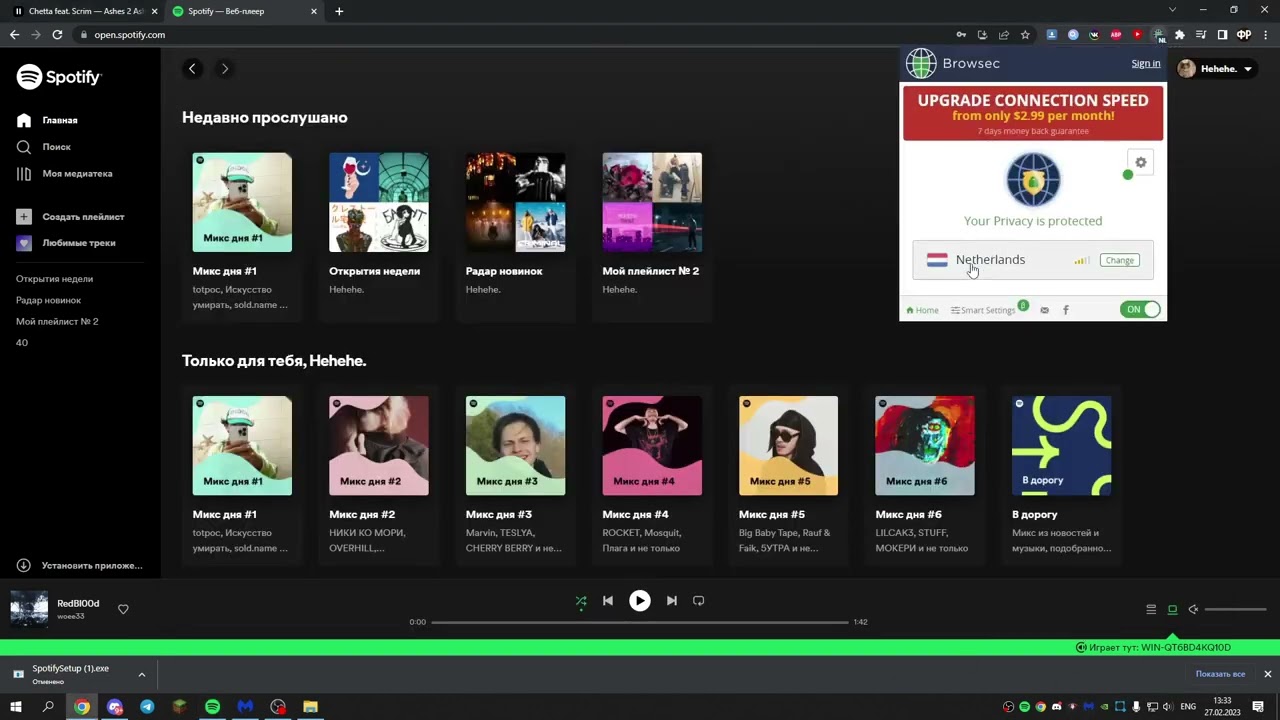Switch to Spotify — Веб-плеер tab
The image size is (1280, 720).
[245, 11]
